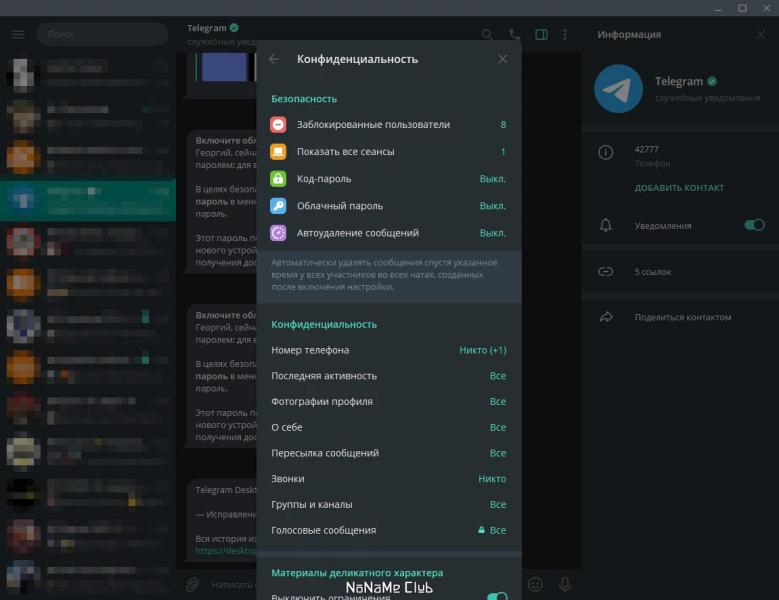Open Голосовые сообщения privacy option
This screenshot has height=600, width=779.
pyautogui.click(x=389, y=530)
